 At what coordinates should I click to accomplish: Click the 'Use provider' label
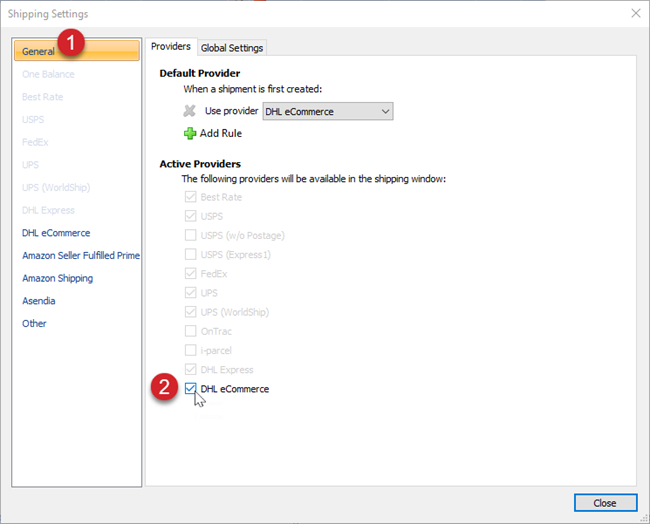coord(231,111)
